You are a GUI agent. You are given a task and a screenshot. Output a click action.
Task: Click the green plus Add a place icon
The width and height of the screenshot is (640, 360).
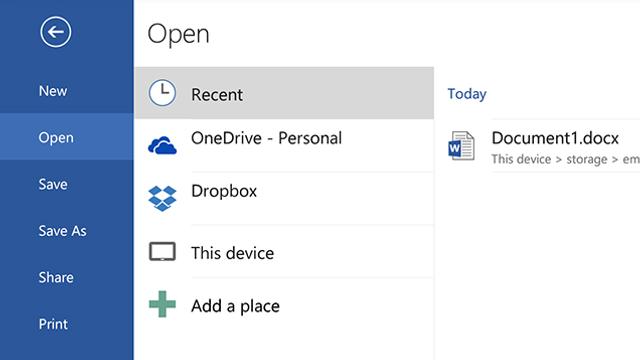pyautogui.click(x=162, y=304)
